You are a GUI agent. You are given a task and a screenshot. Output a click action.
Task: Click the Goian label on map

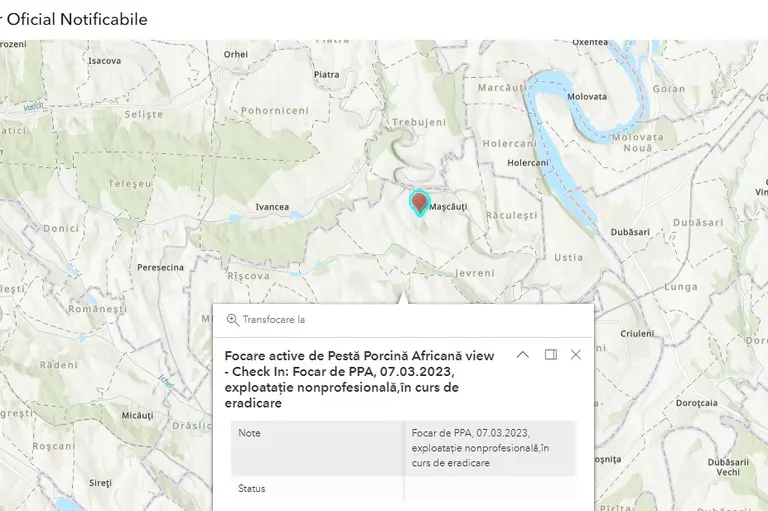click(x=669, y=89)
